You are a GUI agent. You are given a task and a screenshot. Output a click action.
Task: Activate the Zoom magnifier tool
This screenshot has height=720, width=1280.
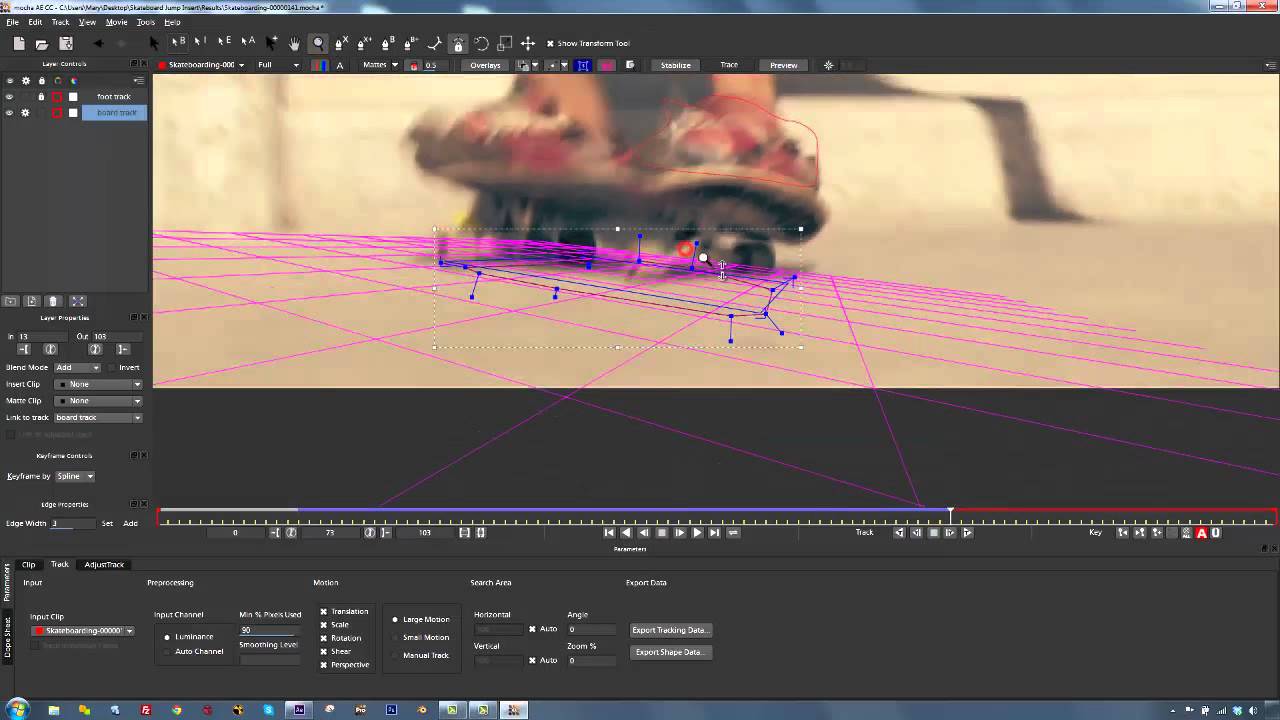318,43
